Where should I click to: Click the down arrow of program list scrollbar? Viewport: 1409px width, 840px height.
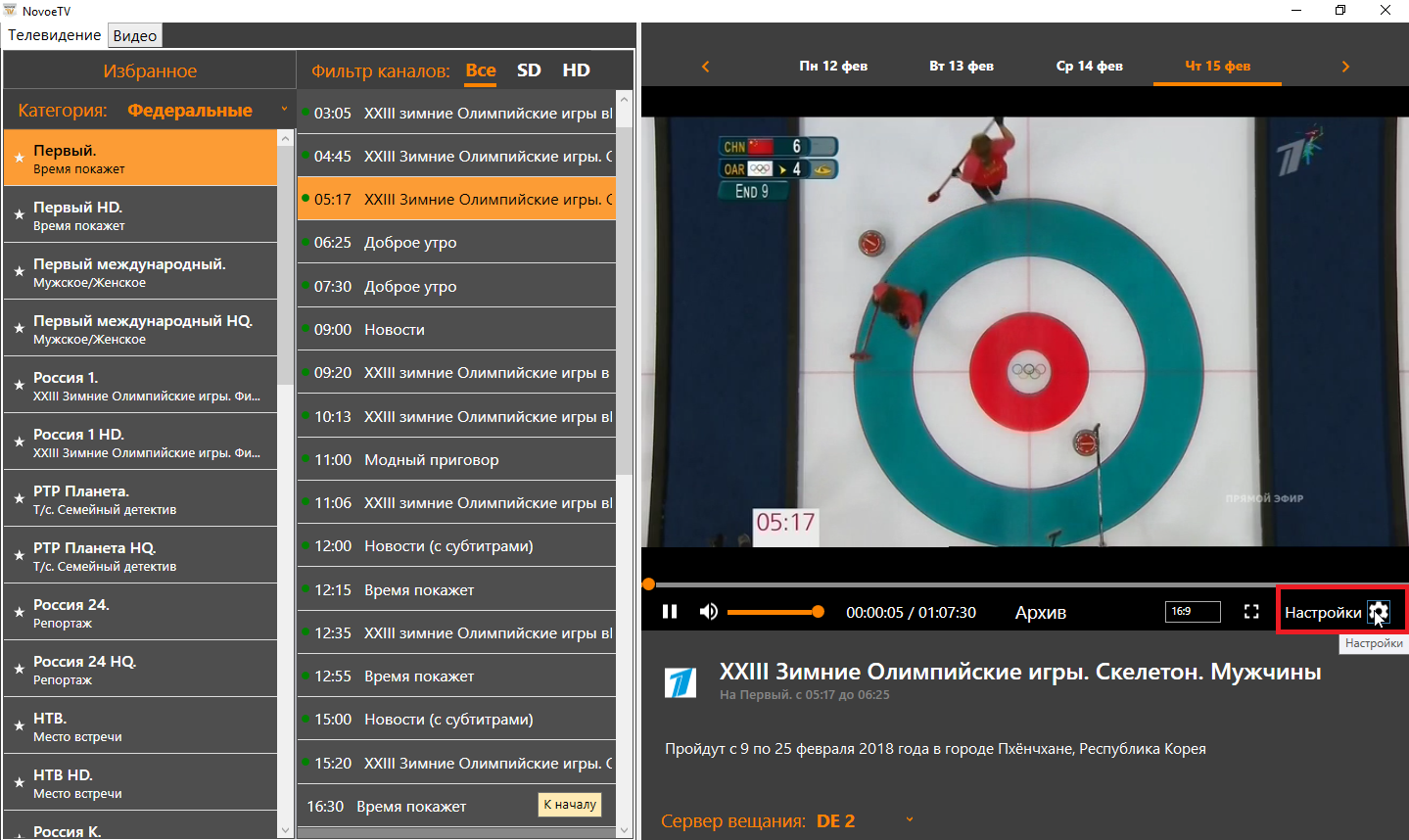pyautogui.click(x=625, y=830)
